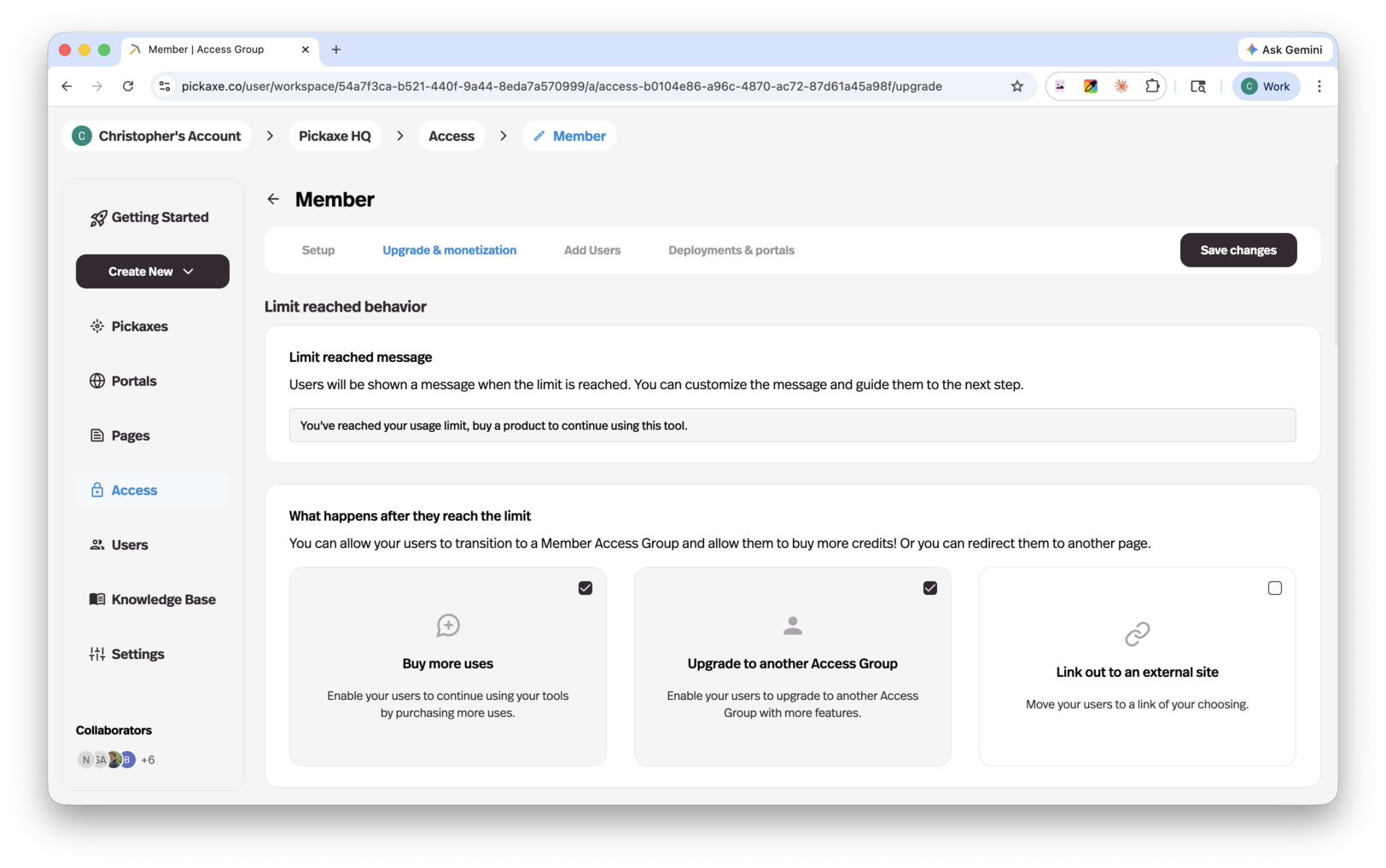Click the tab search icon in toolbar
The image size is (1386, 868).
pyautogui.click(x=1198, y=86)
